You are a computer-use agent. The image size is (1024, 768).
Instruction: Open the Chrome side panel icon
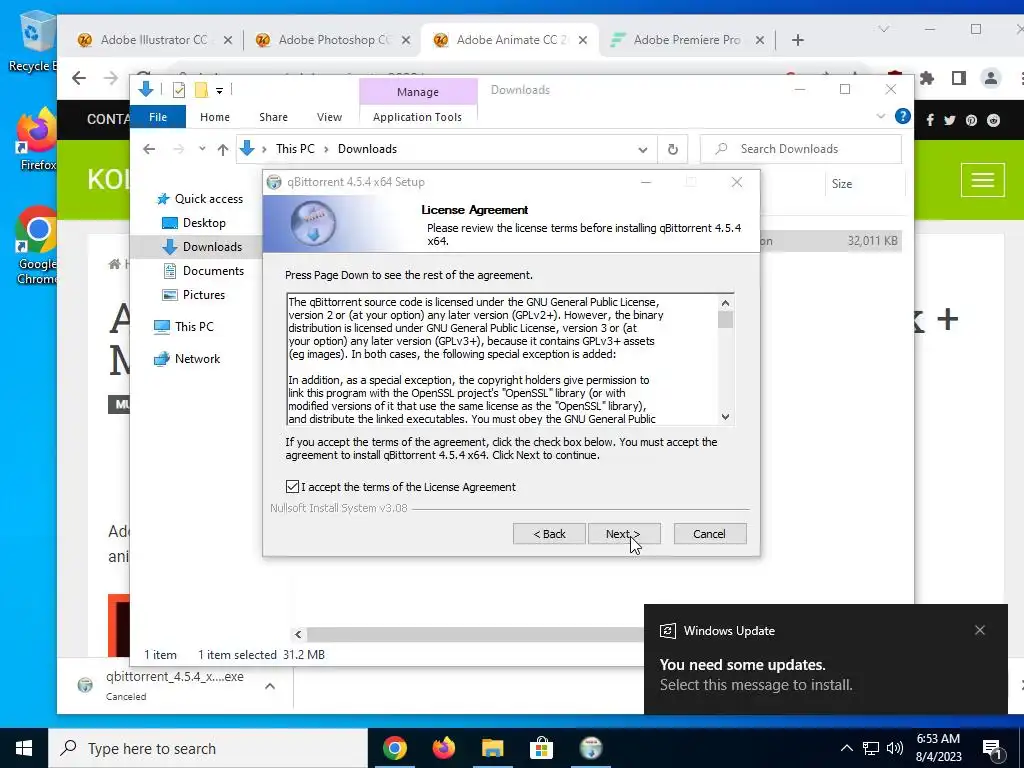coord(959,78)
